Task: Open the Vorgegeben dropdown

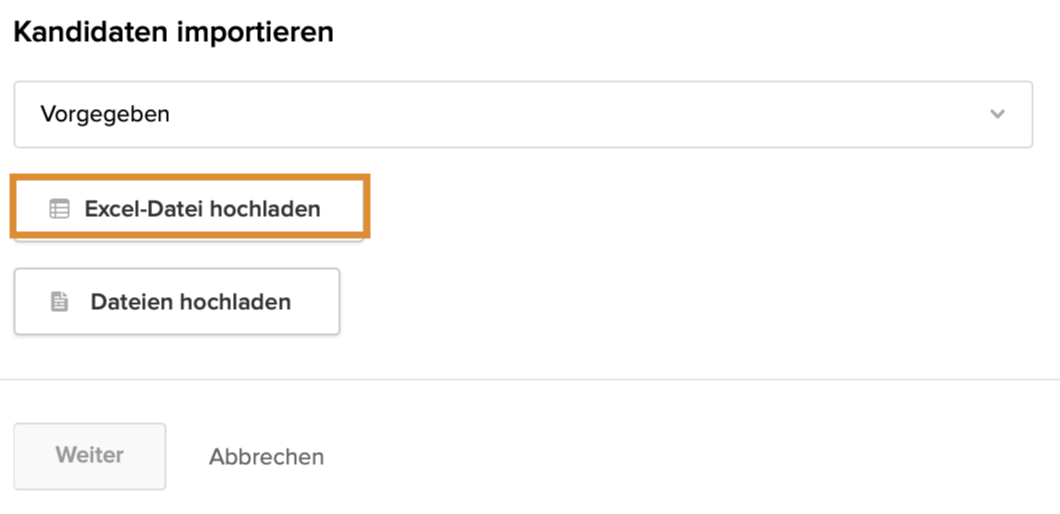Action: (x=522, y=114)
